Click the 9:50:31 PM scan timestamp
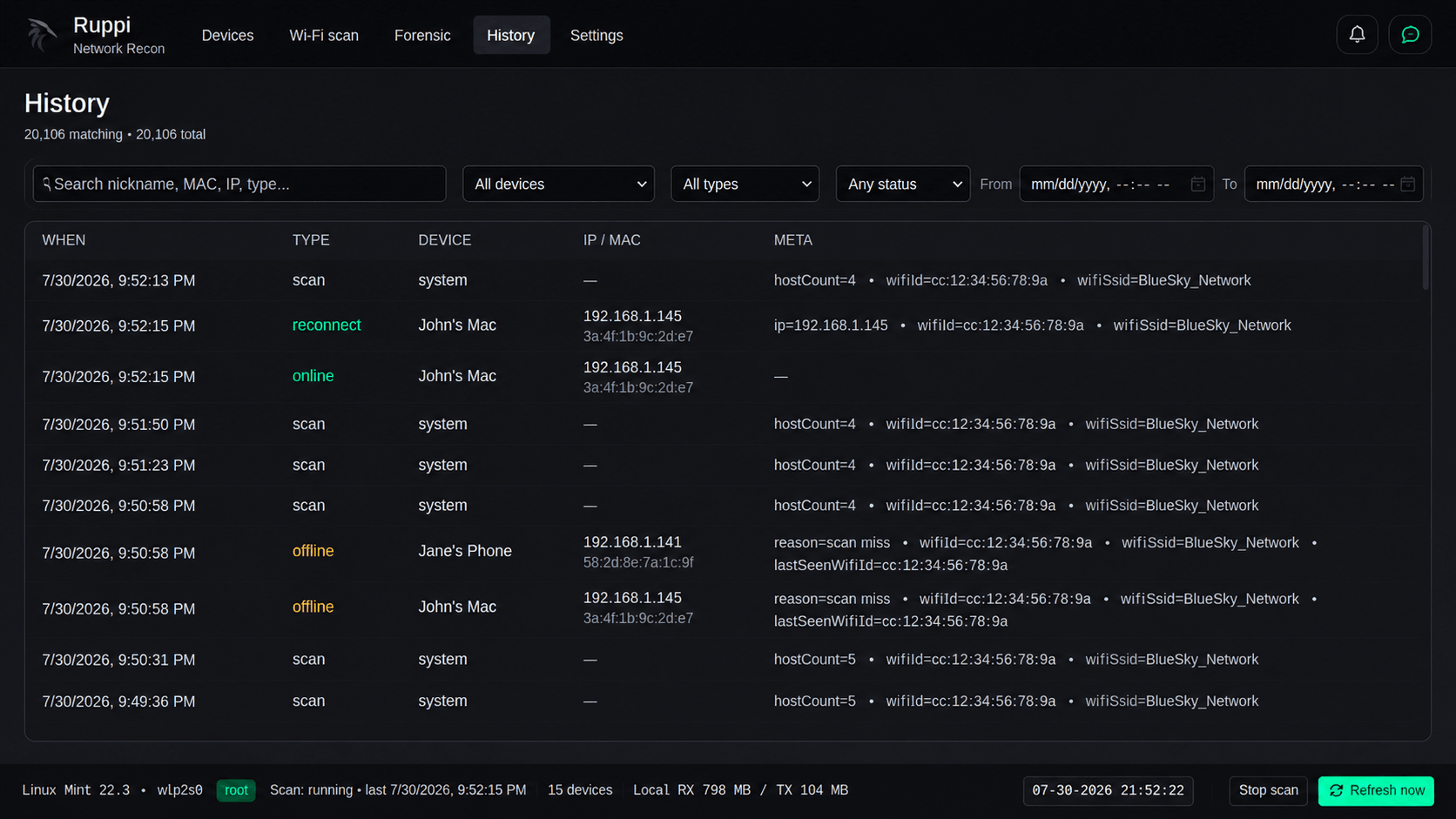The image size is (1456, 819). 118,660
